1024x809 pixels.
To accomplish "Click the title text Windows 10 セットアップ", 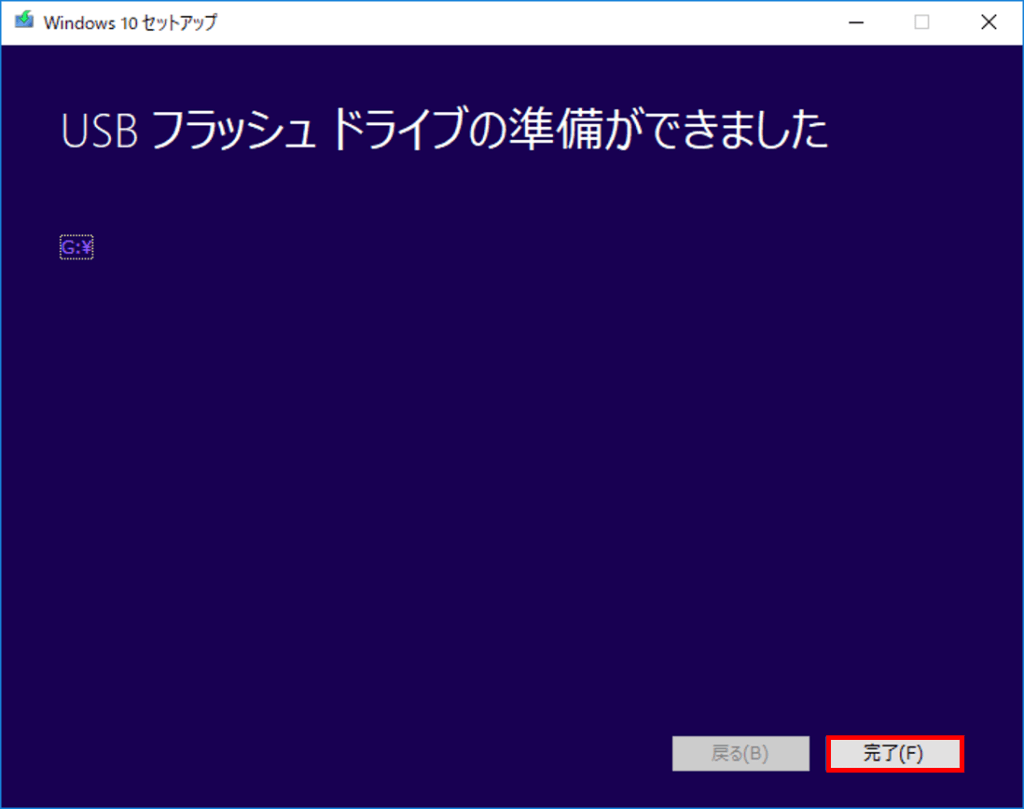I will (130, 23).
